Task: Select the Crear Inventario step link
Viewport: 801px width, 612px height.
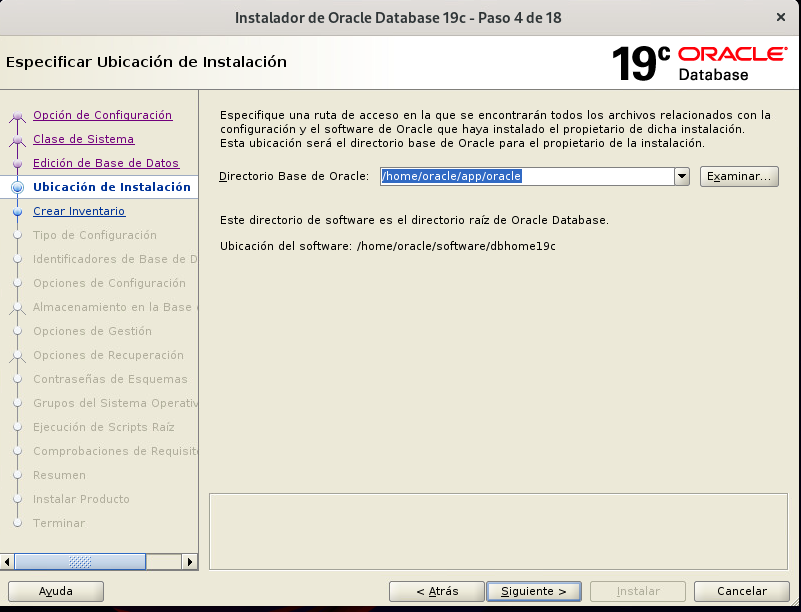Action: point(79,211)
